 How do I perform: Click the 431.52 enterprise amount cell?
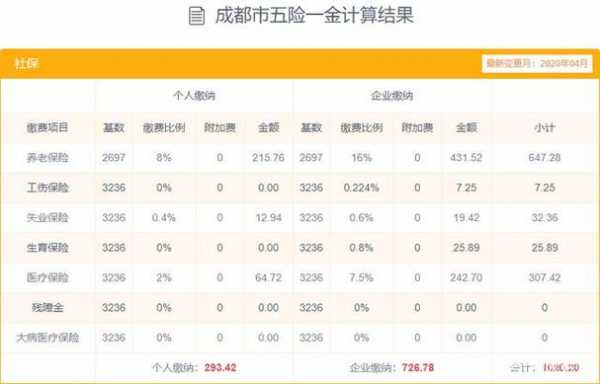click(466, 158)
